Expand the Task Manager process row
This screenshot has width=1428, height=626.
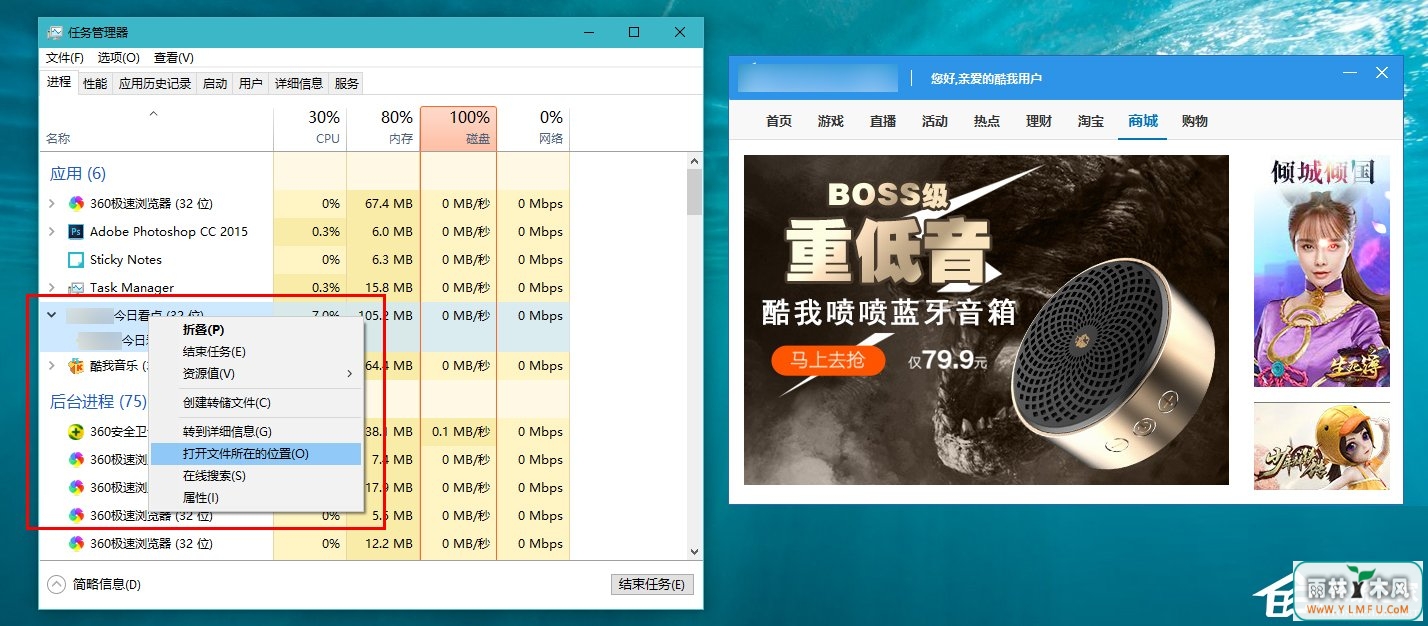tap(52, 287)
